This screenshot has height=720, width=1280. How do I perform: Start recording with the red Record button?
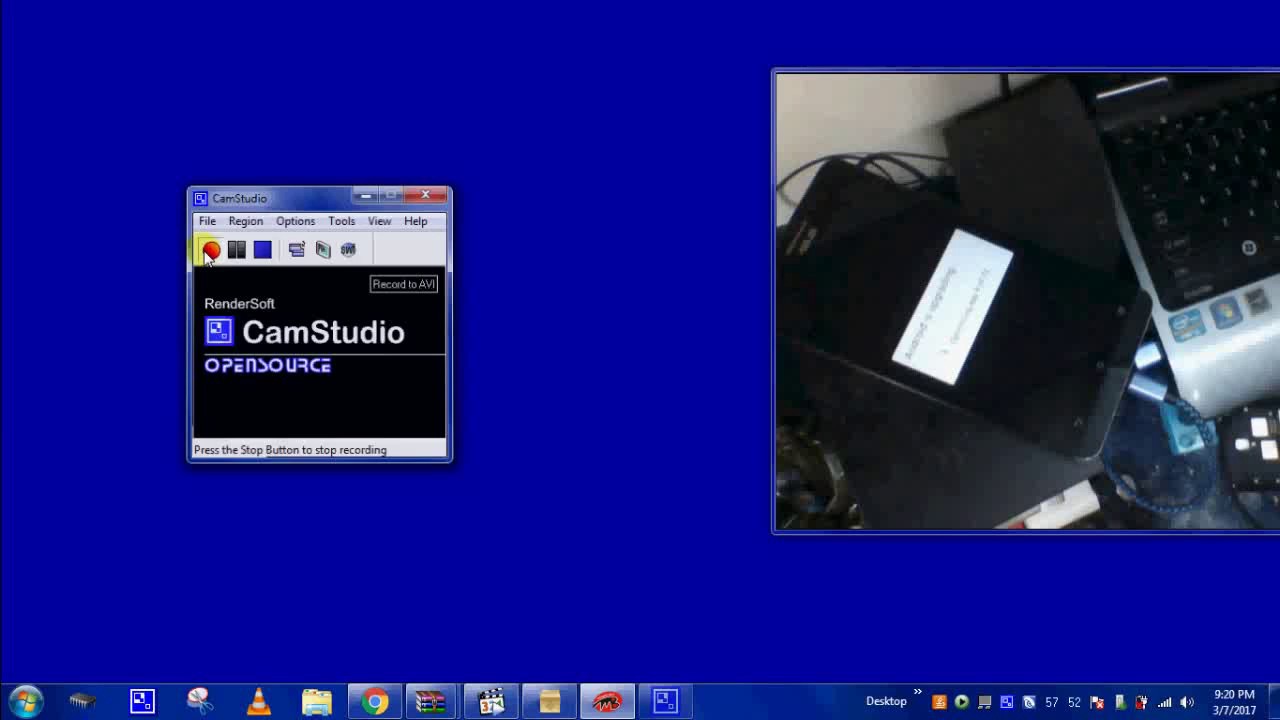pyautogui.click(x=211, y=249)
